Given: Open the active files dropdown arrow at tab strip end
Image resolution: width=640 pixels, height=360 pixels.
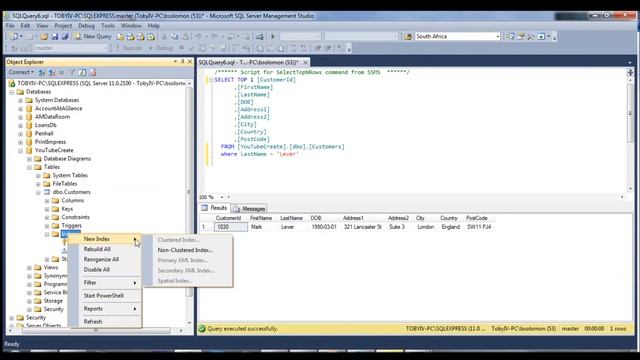Looking at the screenshot, I should [x=630, y=63].
